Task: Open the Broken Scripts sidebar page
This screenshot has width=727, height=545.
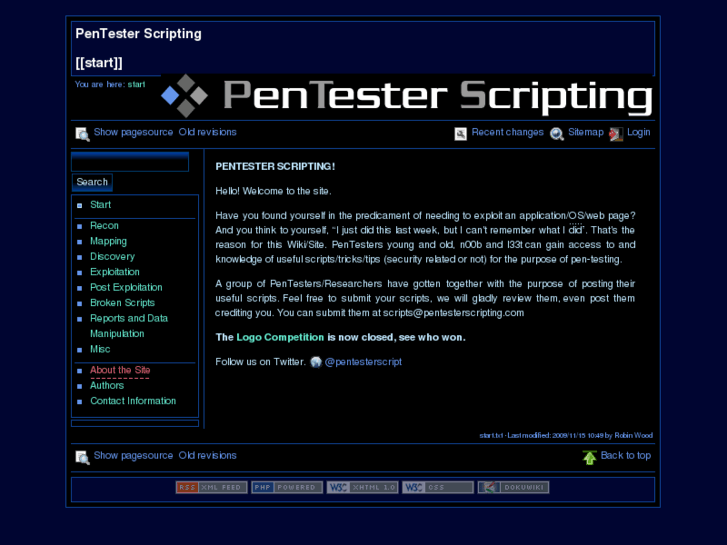Action: click(122, 303)
